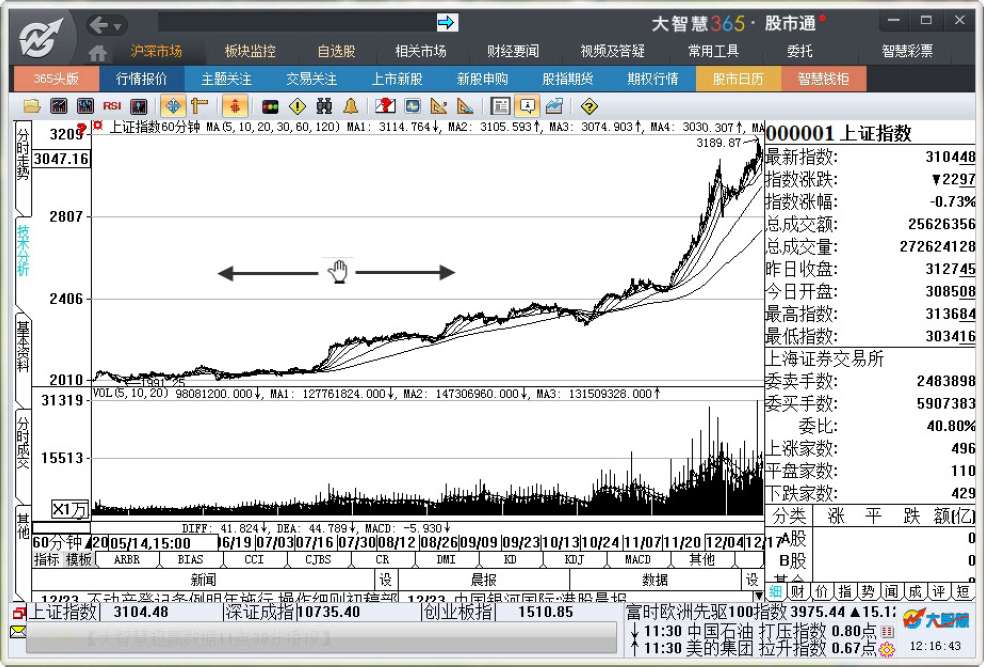984x667 pixels.
Task: Open the 板块监控 menu
Action: 250,51
